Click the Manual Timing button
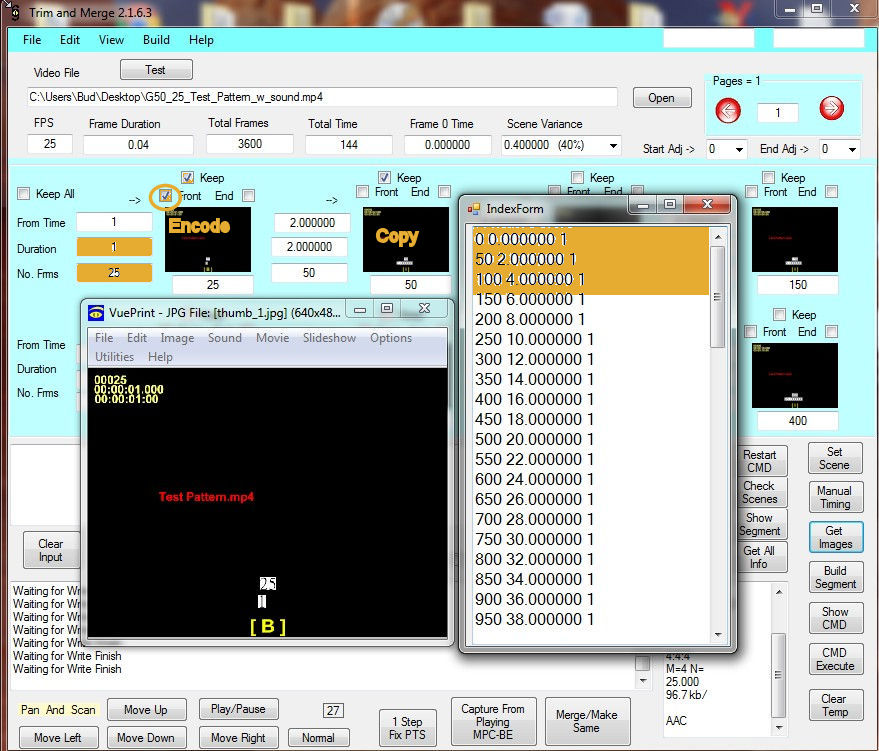The image size is (879, 751). point(834,497)
